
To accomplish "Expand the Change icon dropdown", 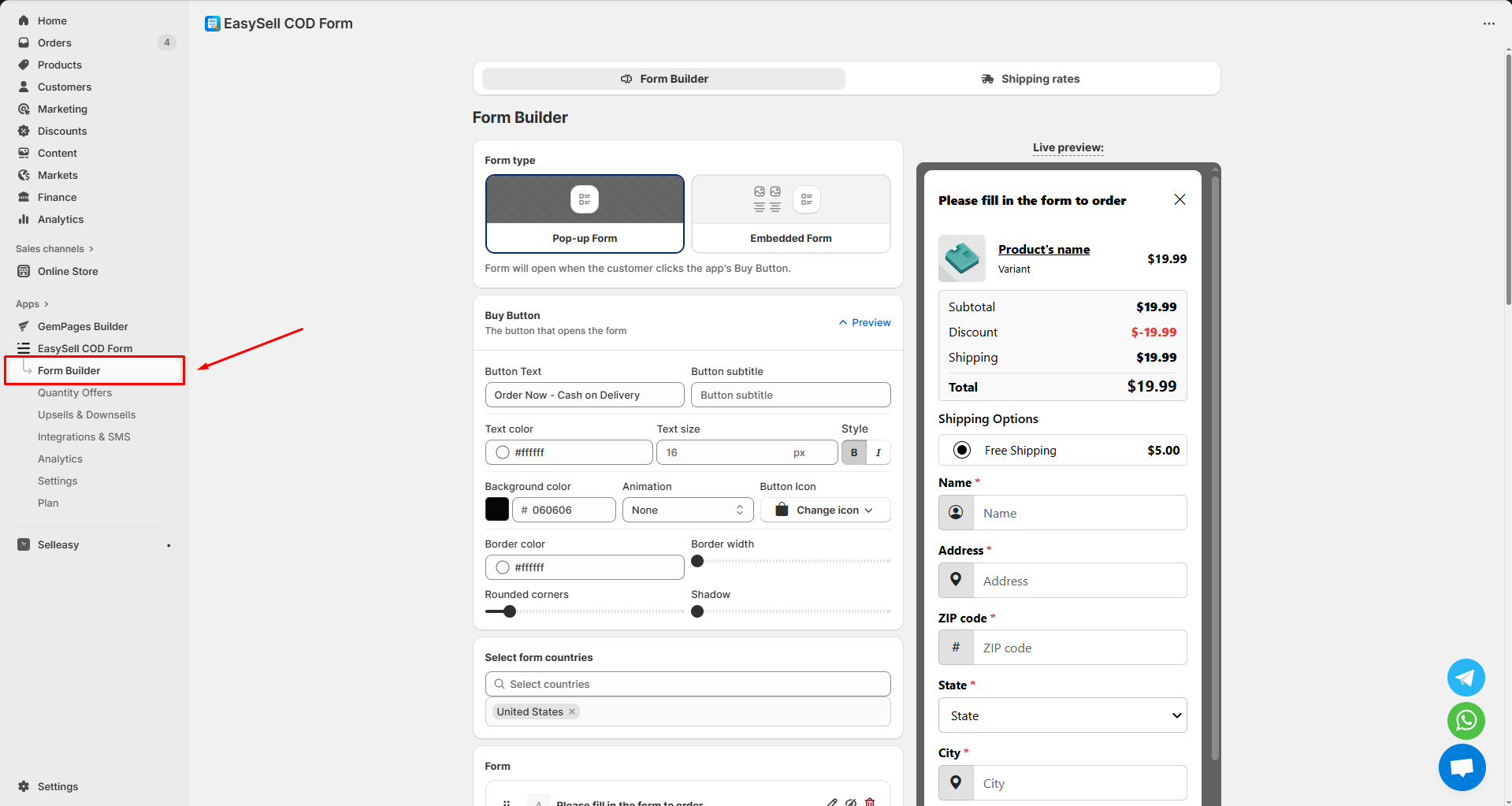I will point(825,510).
